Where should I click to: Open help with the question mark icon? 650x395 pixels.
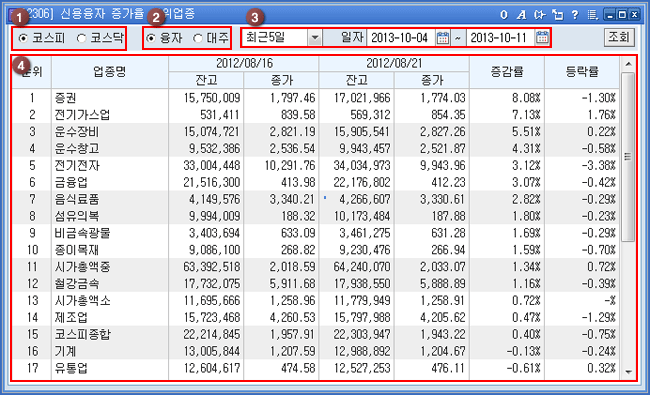[575, 15]
